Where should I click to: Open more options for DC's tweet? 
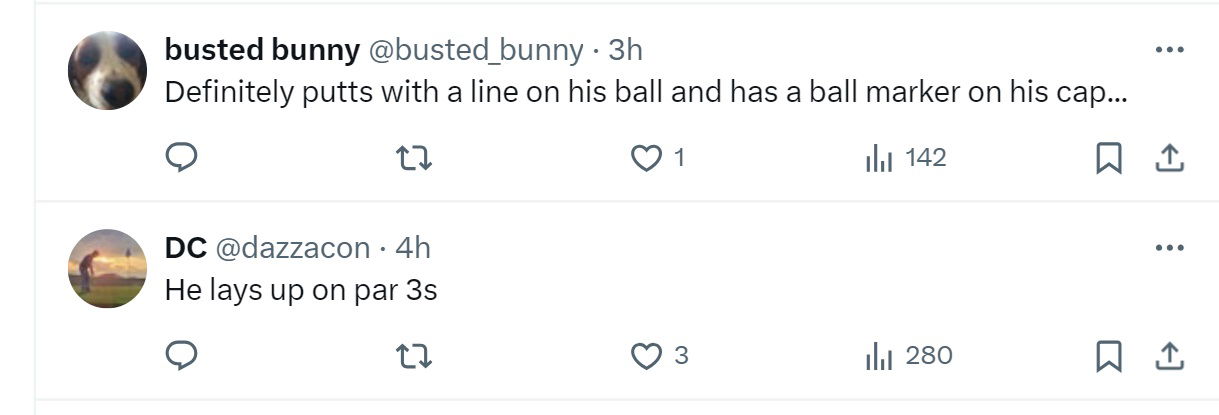[x=1169, y=247]
